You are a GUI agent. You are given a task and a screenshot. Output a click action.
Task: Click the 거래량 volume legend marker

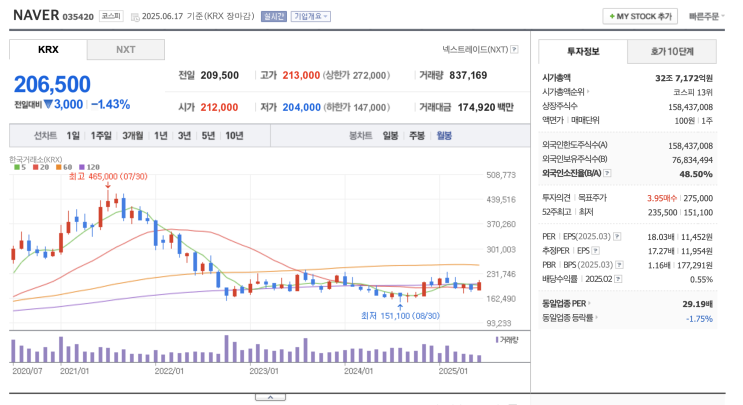tap(497, 340)
